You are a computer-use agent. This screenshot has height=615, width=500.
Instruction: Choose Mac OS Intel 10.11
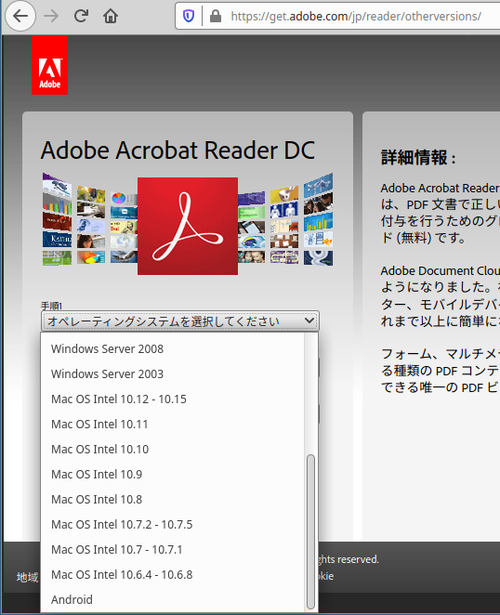(x=173, y=424)
